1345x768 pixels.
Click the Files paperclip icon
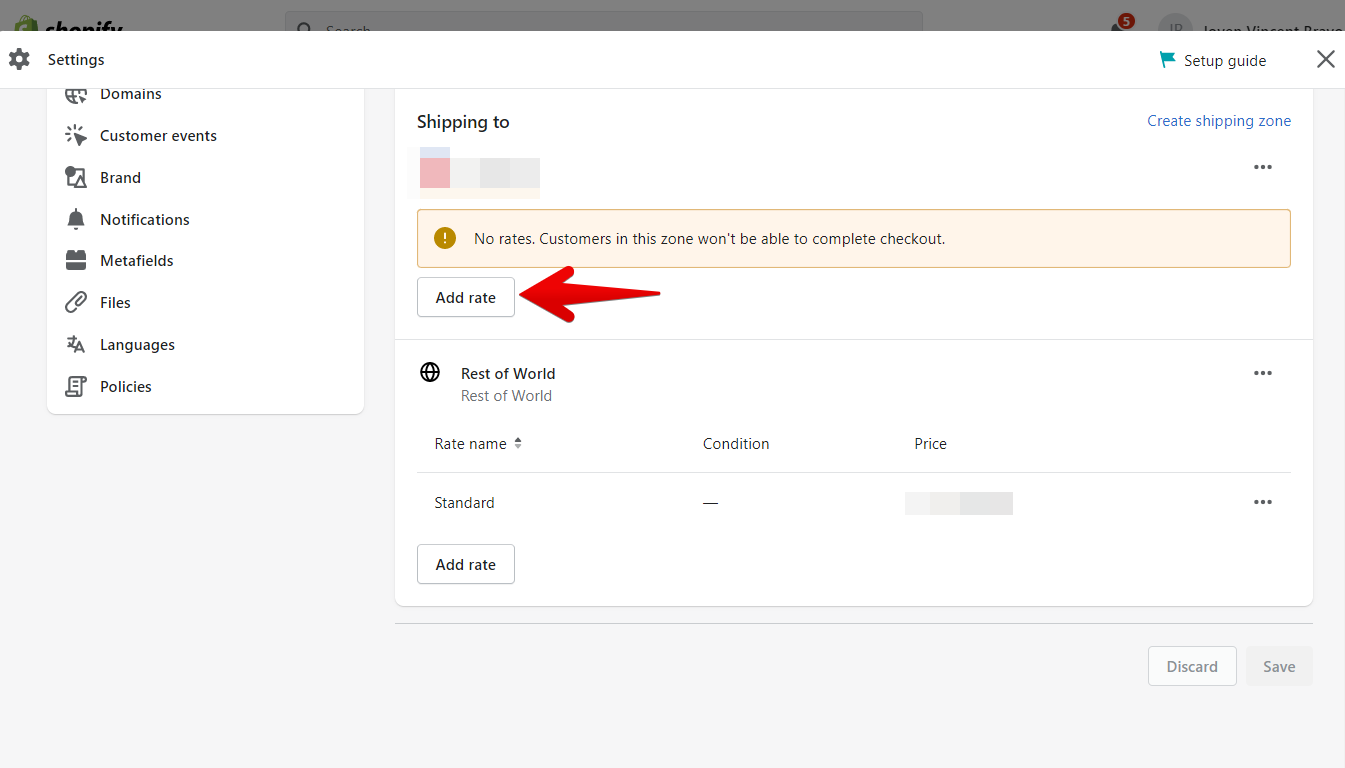[x=76, y=302]
